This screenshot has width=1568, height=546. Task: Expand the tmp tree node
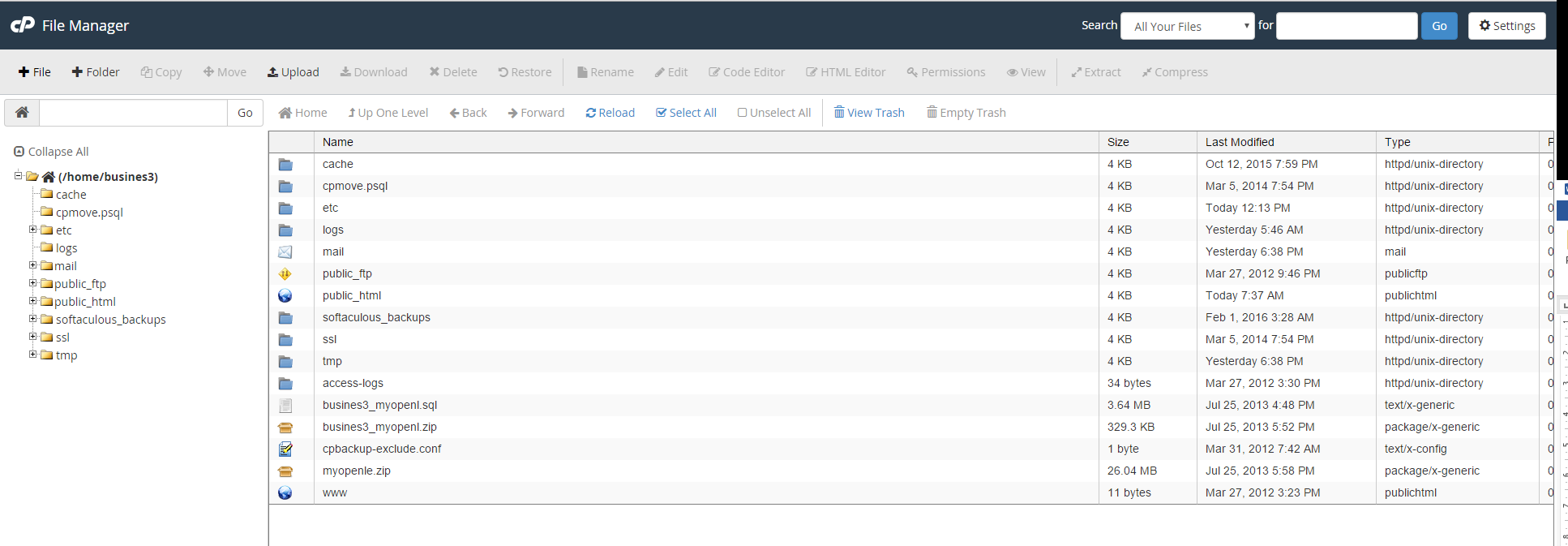[x=33, y=355]
